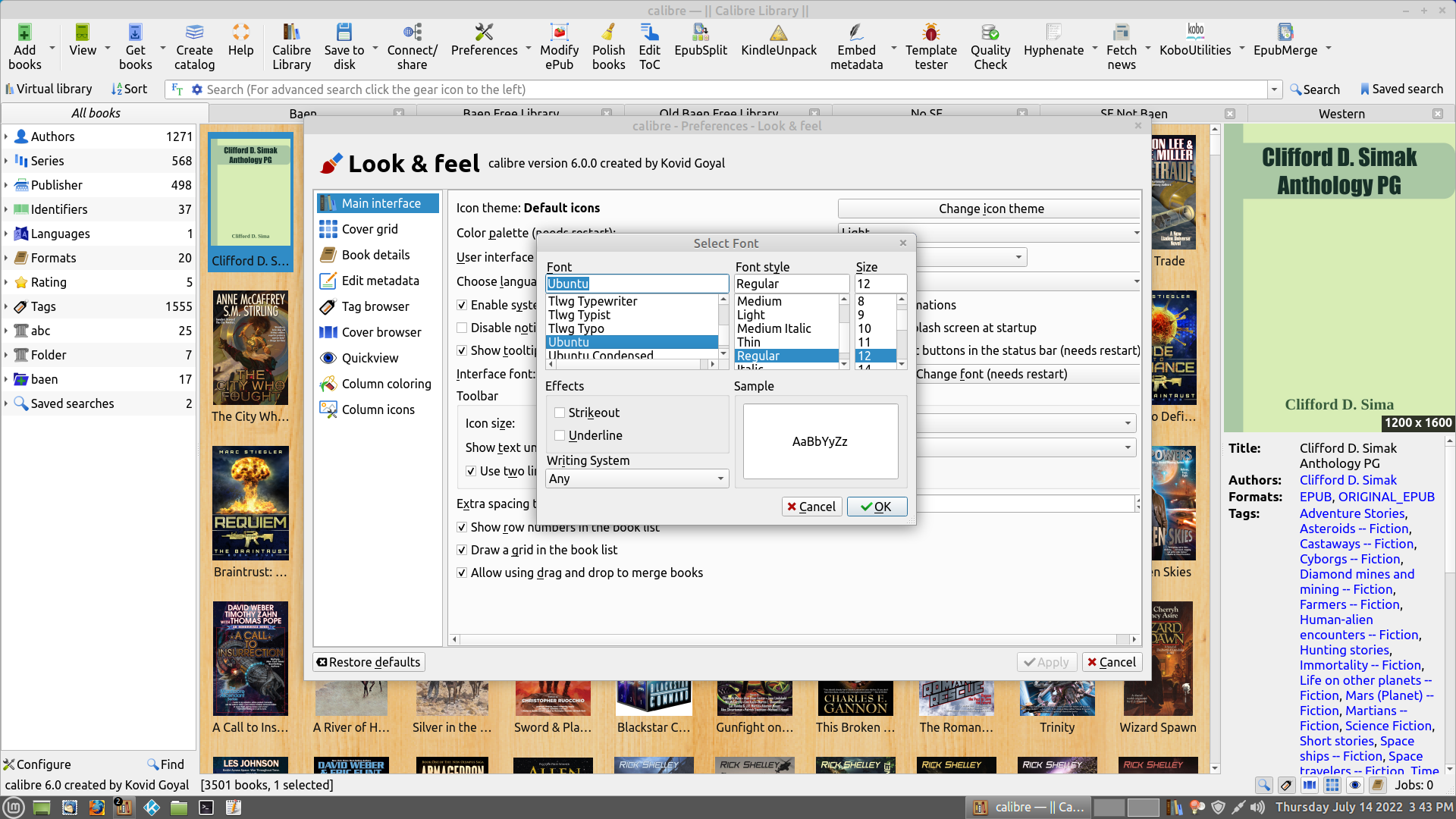Expand the Authors category in Tag browser
The height and width of the screenshot is (819, 1456).
6,136
